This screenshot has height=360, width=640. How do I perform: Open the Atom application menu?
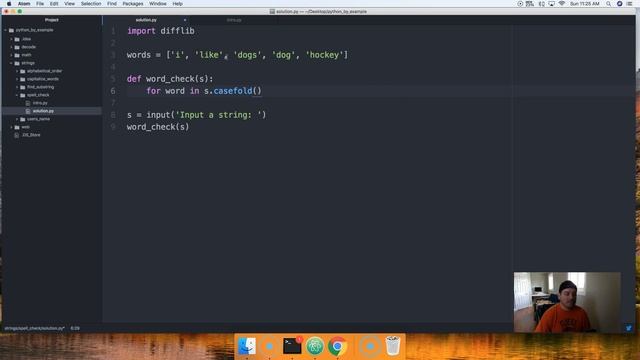[x=24, y=4]
